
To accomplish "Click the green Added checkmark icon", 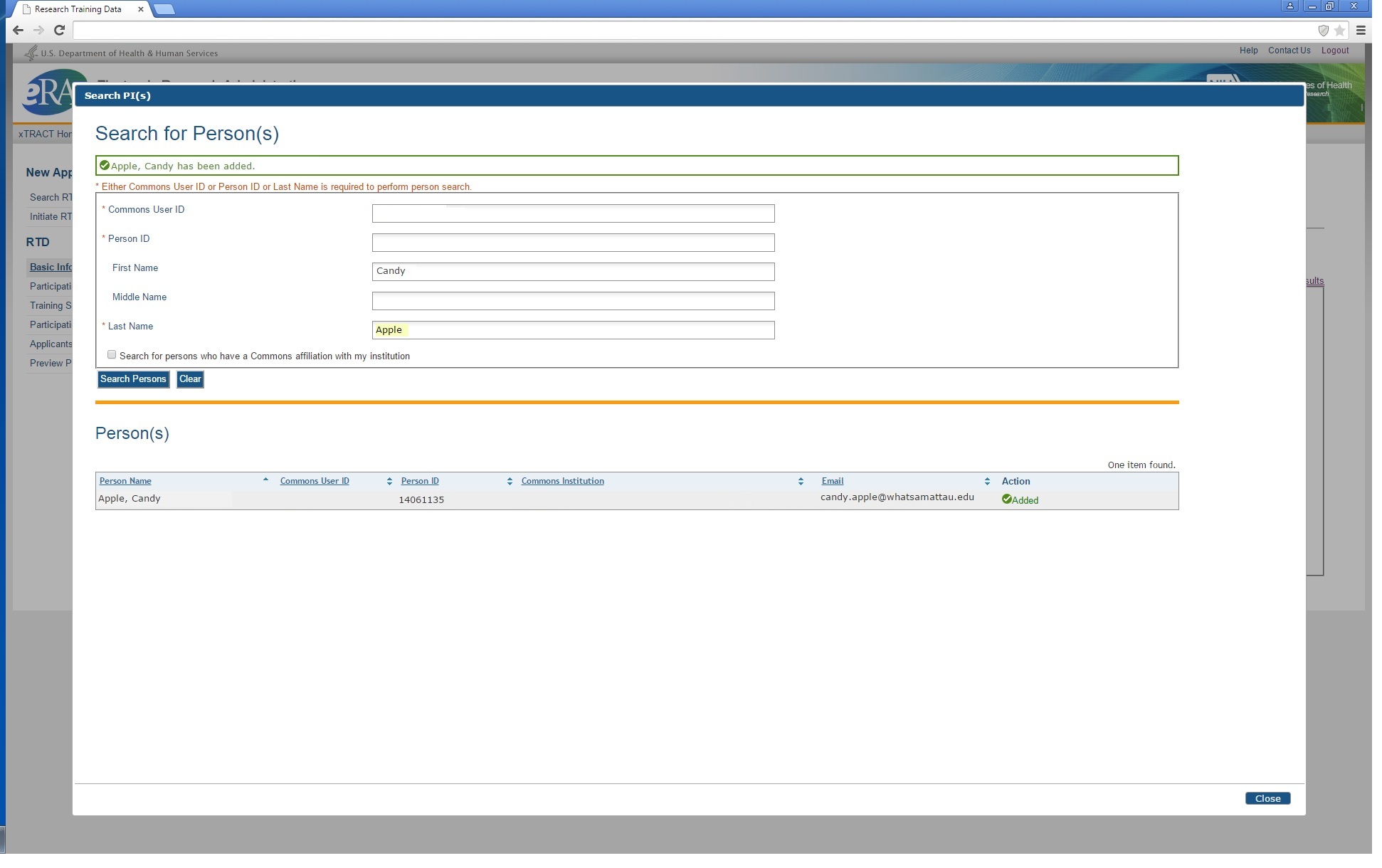I will (1007, 499).
